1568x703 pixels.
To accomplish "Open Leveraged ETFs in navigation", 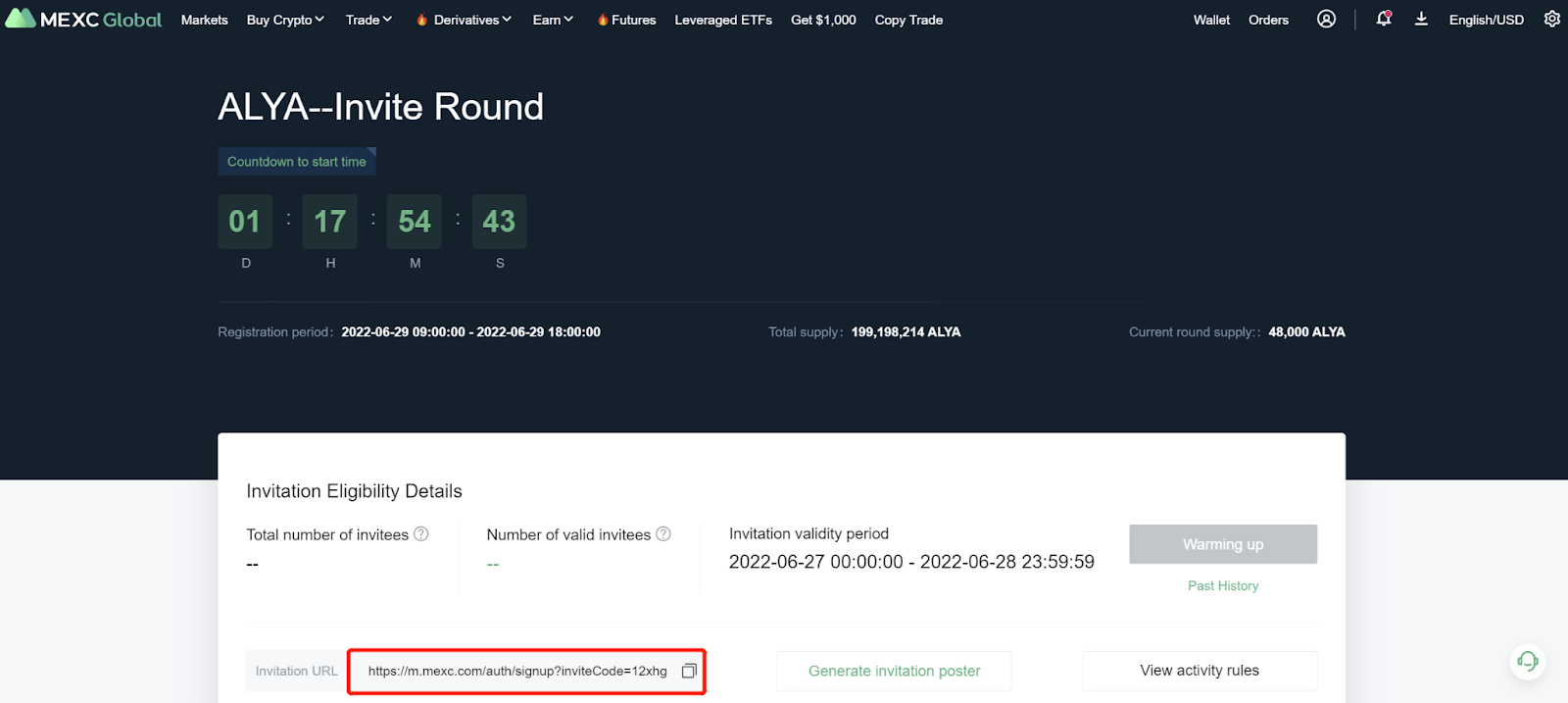I will click(x=723, y=20).
